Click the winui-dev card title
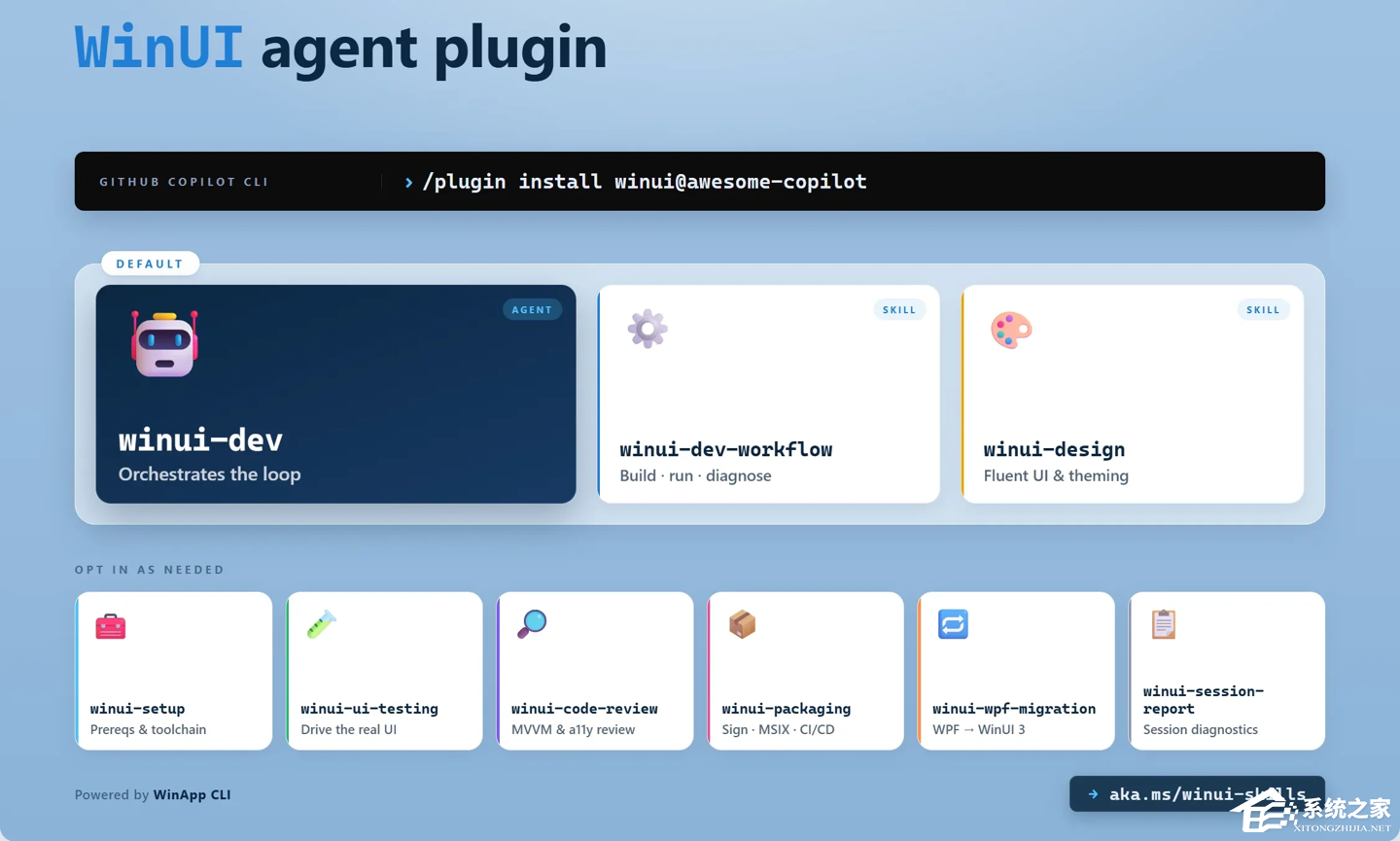 pyautogui.click(x=200, y=440)
